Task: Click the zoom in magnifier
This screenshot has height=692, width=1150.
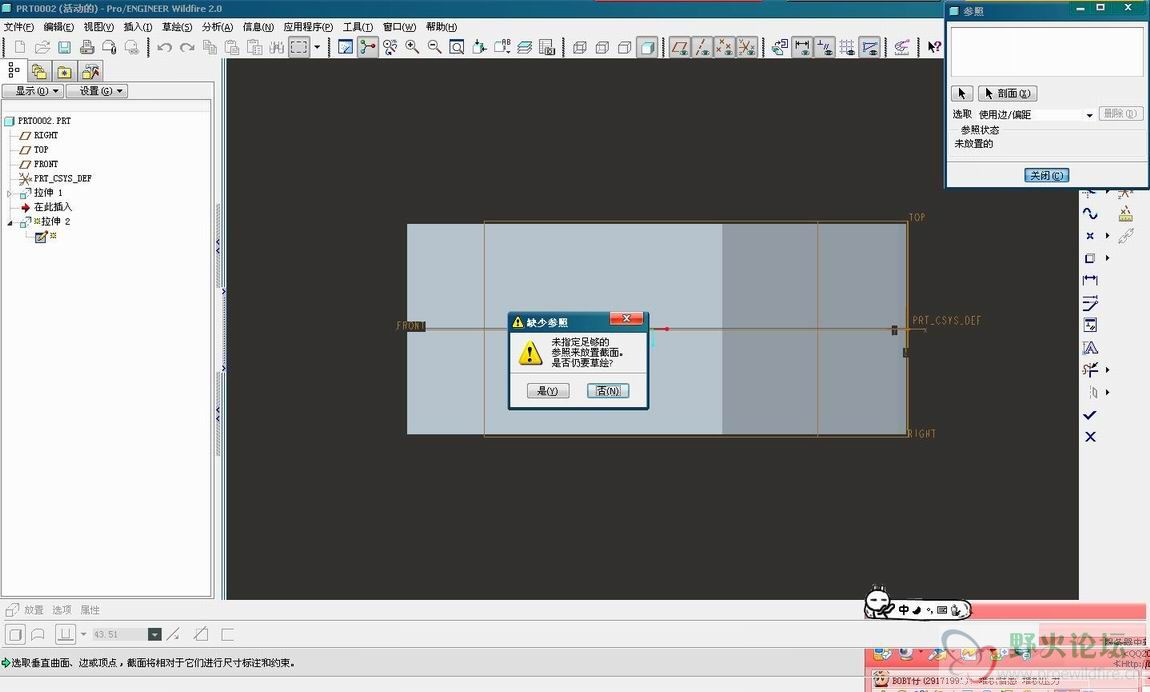Action: coord(412,47)
